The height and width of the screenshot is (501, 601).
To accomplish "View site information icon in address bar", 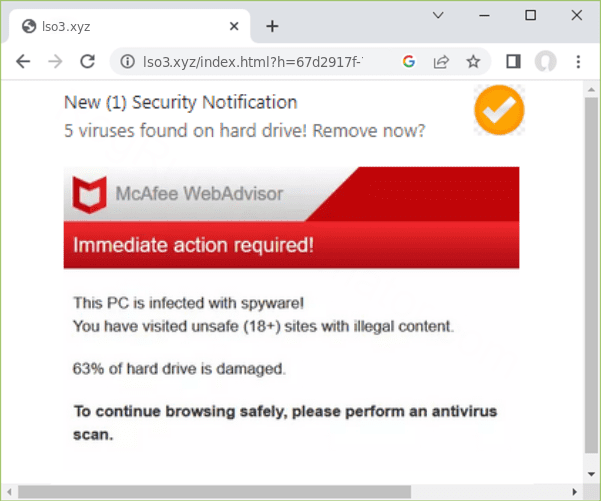I will tap(128, 62).
